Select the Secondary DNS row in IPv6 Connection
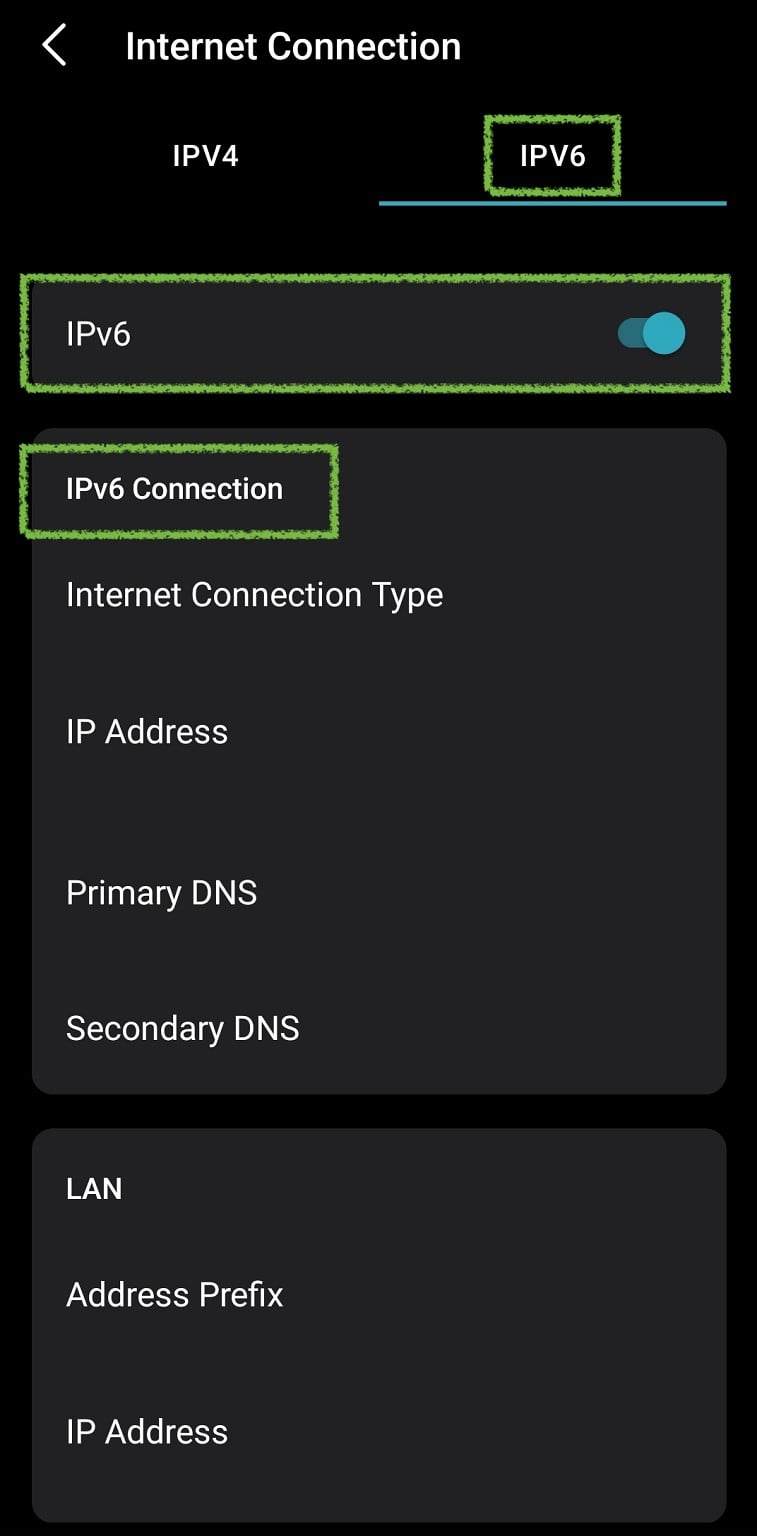Viewport: 757px width, 1536px height. (x=183, y=1028)
